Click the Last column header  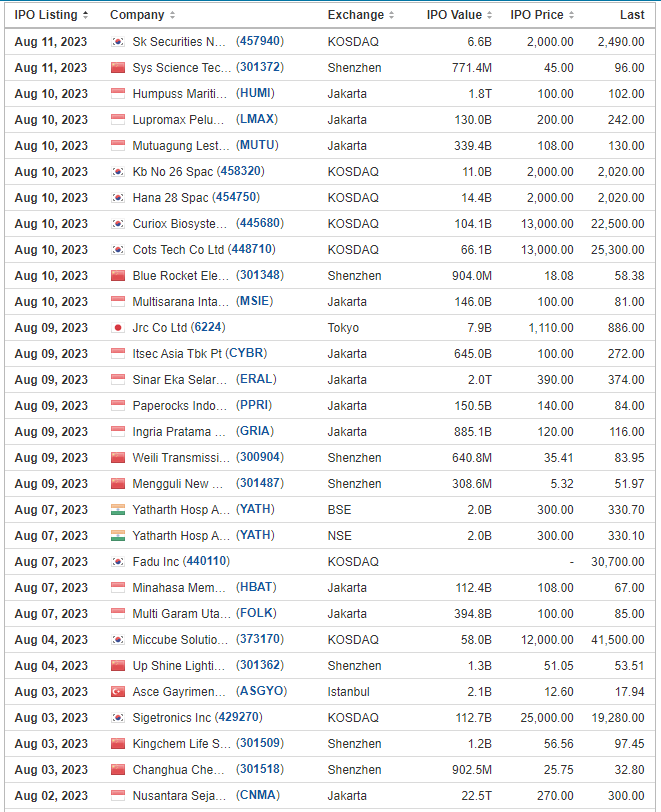[x=632, y=15]
